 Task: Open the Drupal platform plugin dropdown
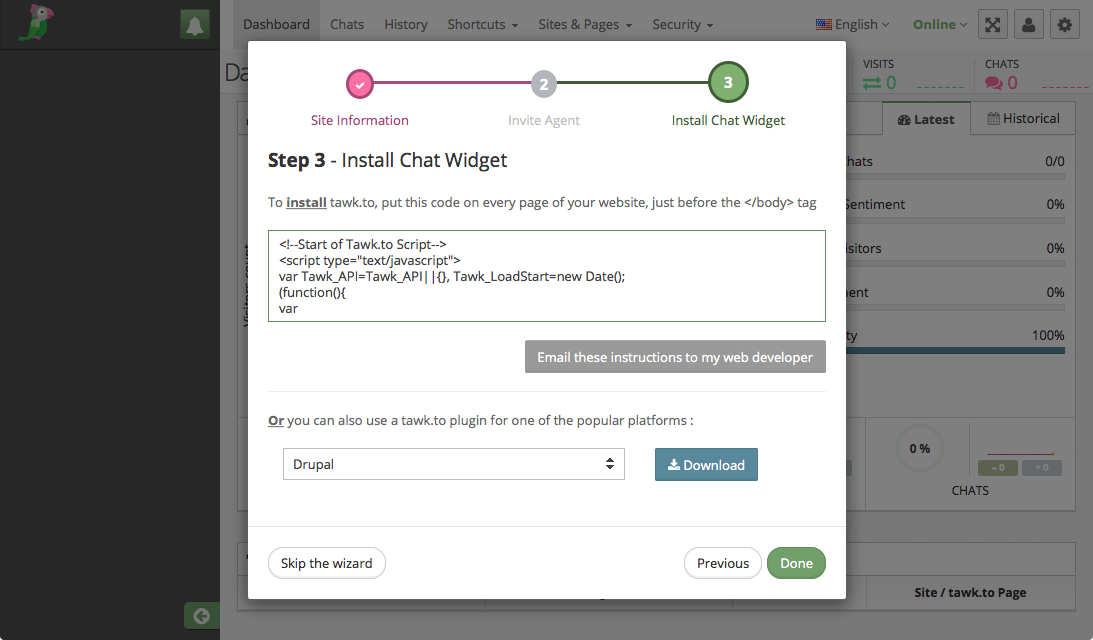point(454,464)
